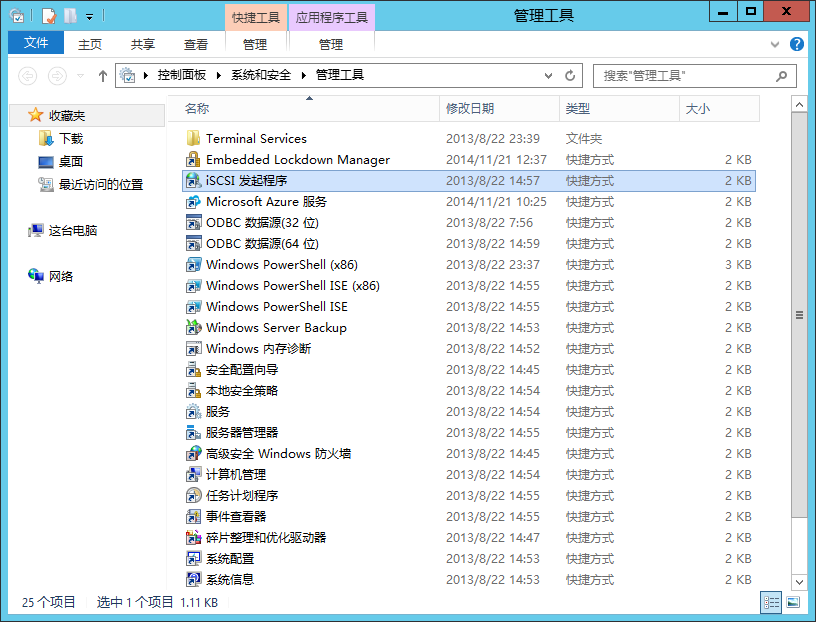Sort by 修改日期 column header
This screenshot has width=816, height=622.
pyautogui.click(x=500, y=108)
